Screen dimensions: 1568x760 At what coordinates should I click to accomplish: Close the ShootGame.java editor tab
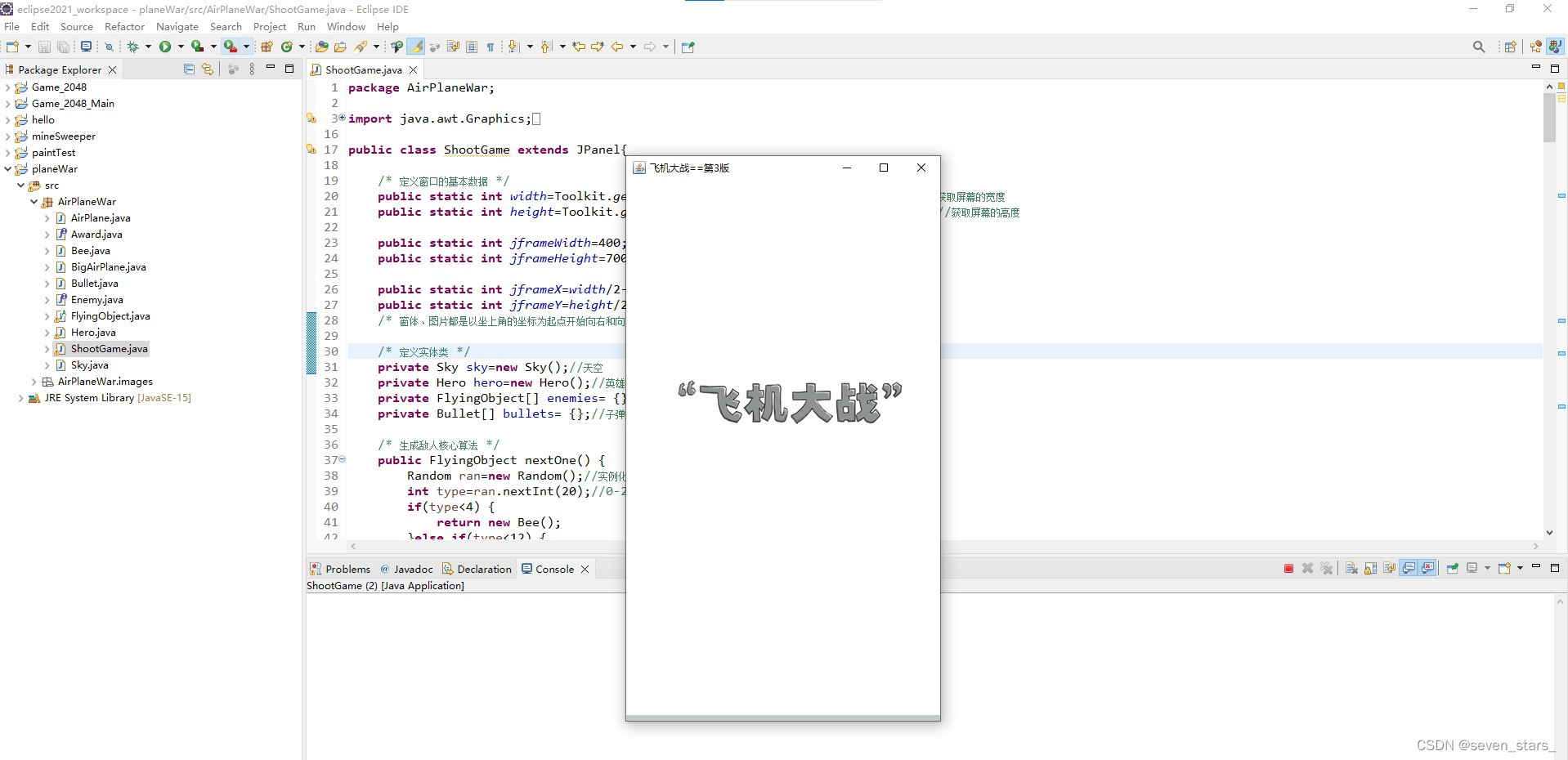point(414,69)
